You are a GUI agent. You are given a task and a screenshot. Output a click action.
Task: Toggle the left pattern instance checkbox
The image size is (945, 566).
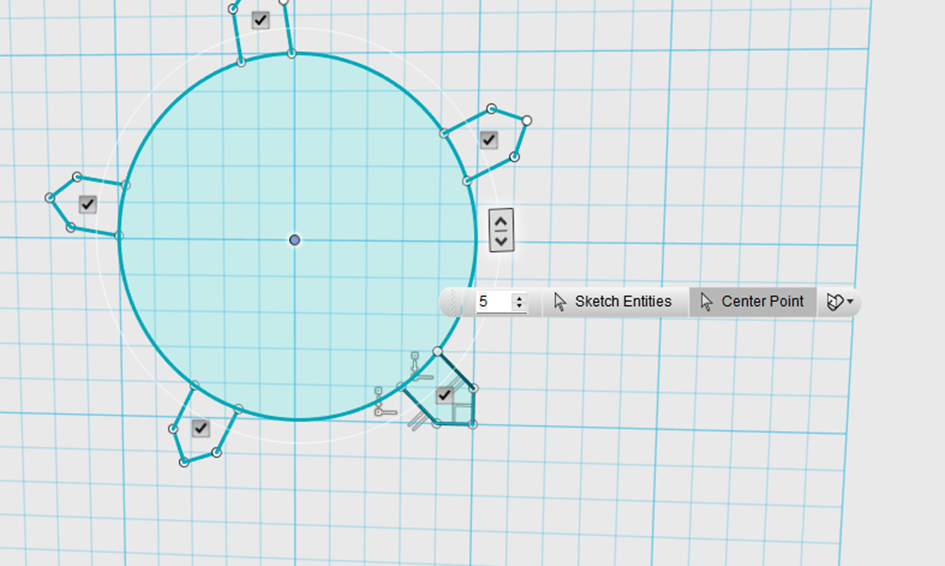(88, 204)
